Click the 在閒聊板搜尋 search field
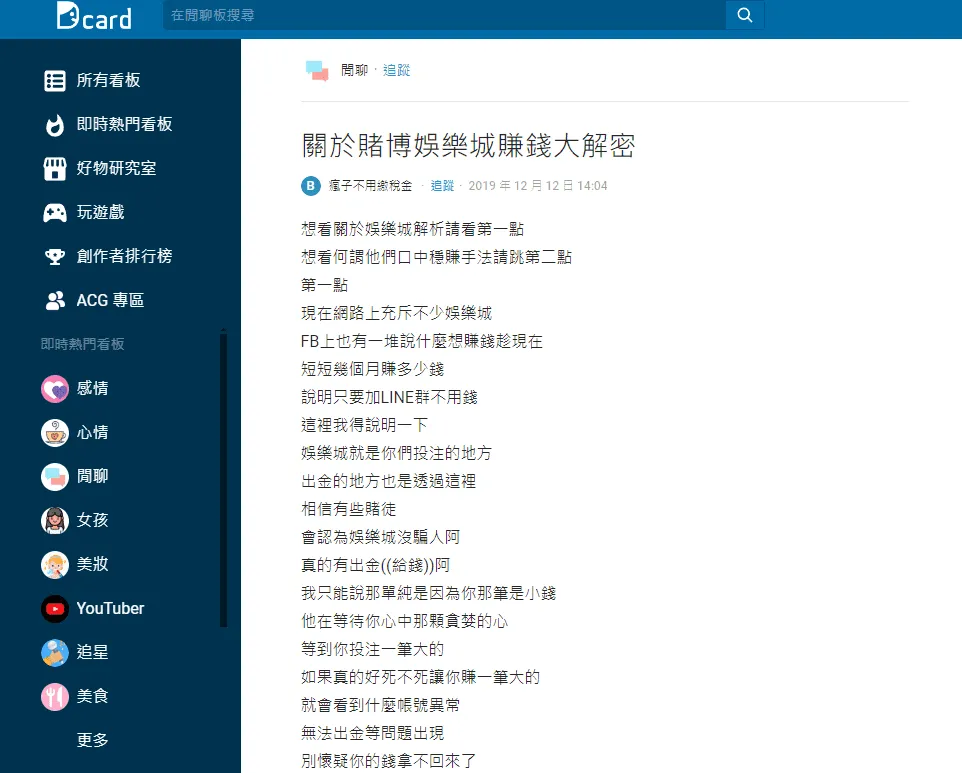 coord(443,15)
